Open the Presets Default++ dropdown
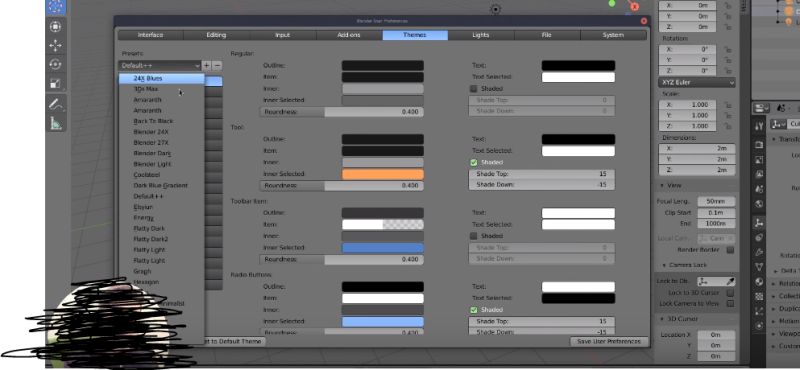Screen dimensions: 800x370 point(160,65)
